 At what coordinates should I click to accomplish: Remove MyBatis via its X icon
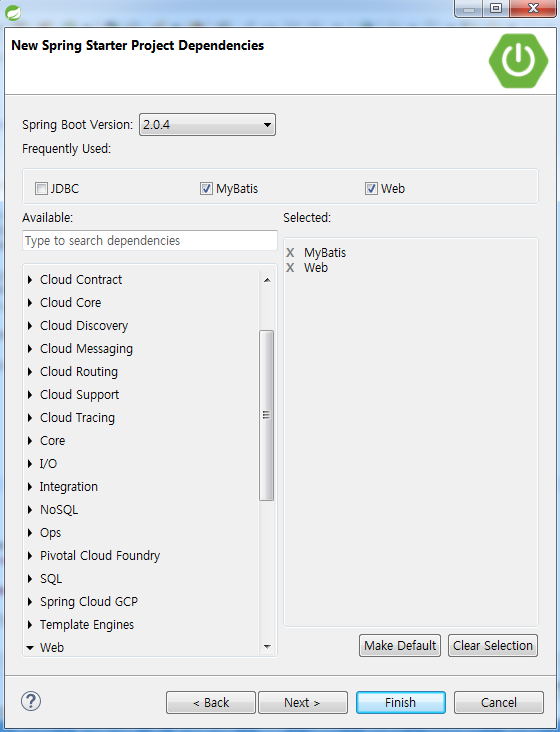click(x=290, y=253)
